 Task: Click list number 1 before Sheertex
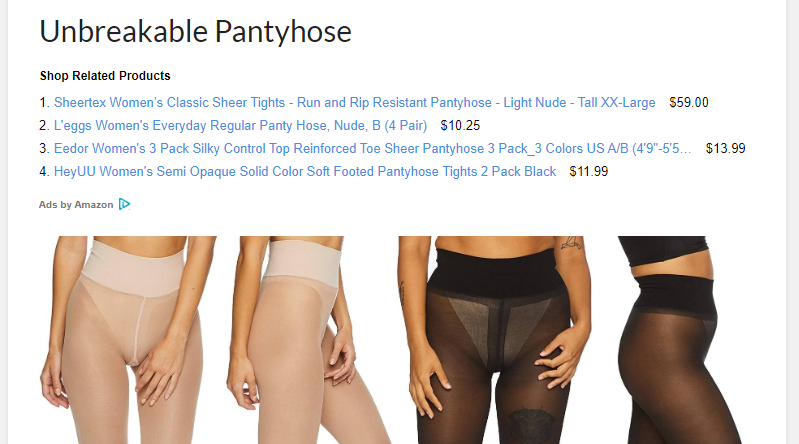point(44,102)
